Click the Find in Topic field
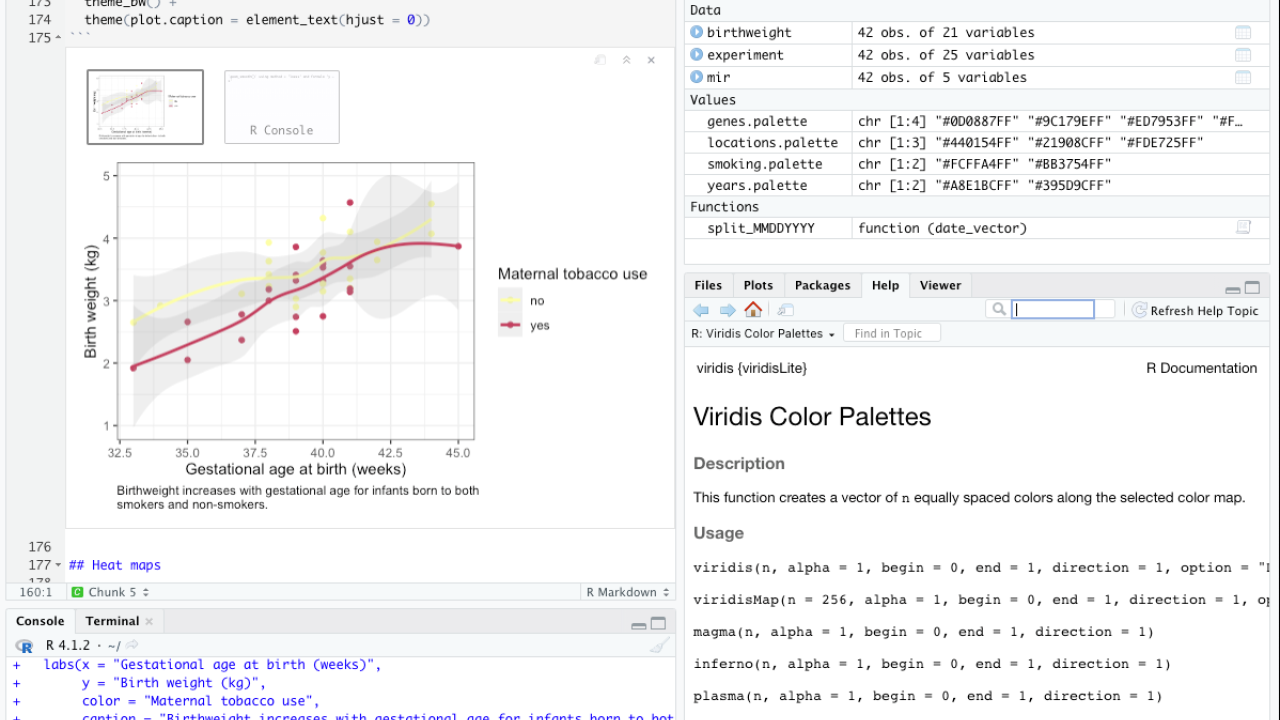 coord(892,333)
